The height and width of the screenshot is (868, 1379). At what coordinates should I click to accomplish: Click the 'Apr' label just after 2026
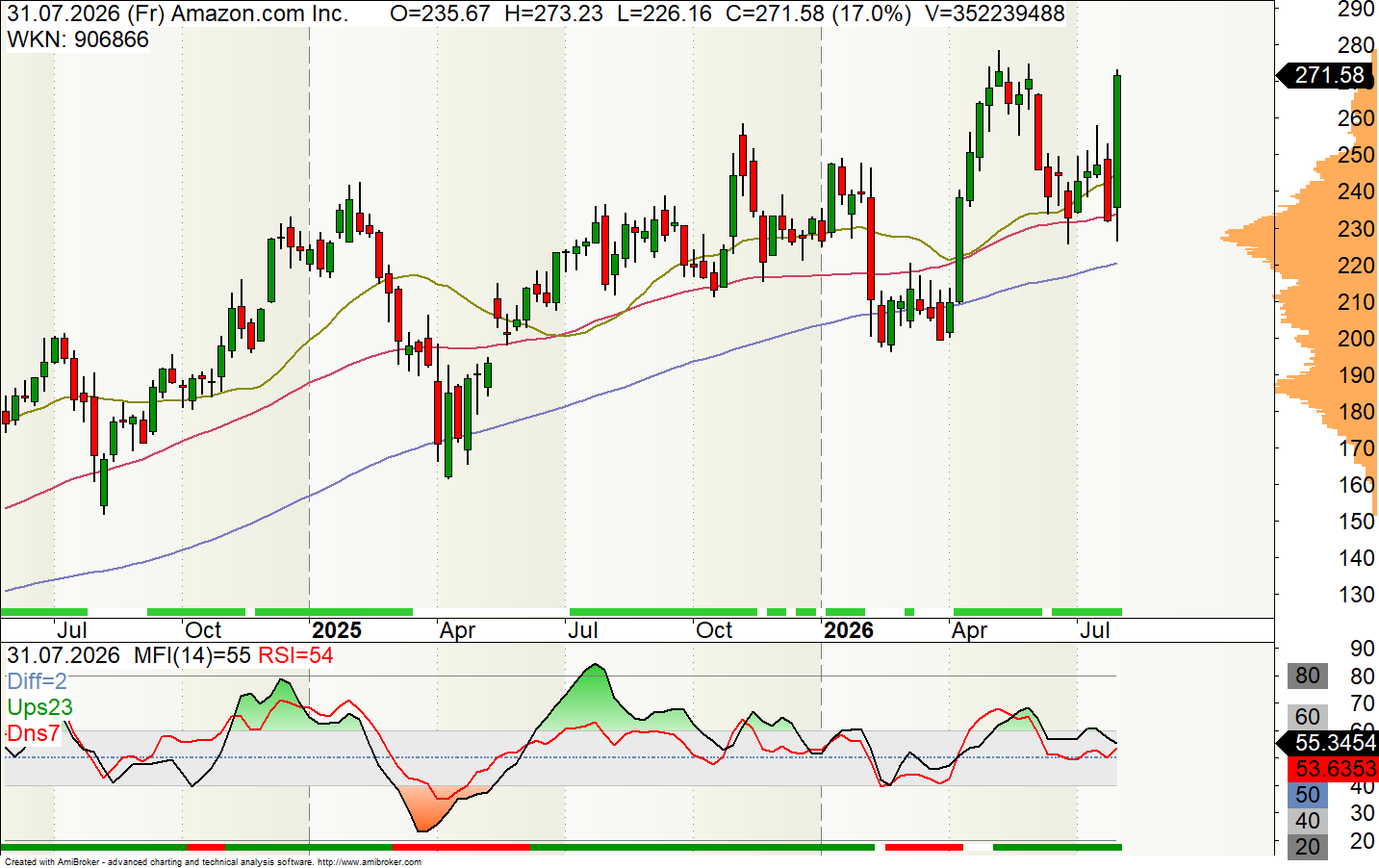[969, 630]
